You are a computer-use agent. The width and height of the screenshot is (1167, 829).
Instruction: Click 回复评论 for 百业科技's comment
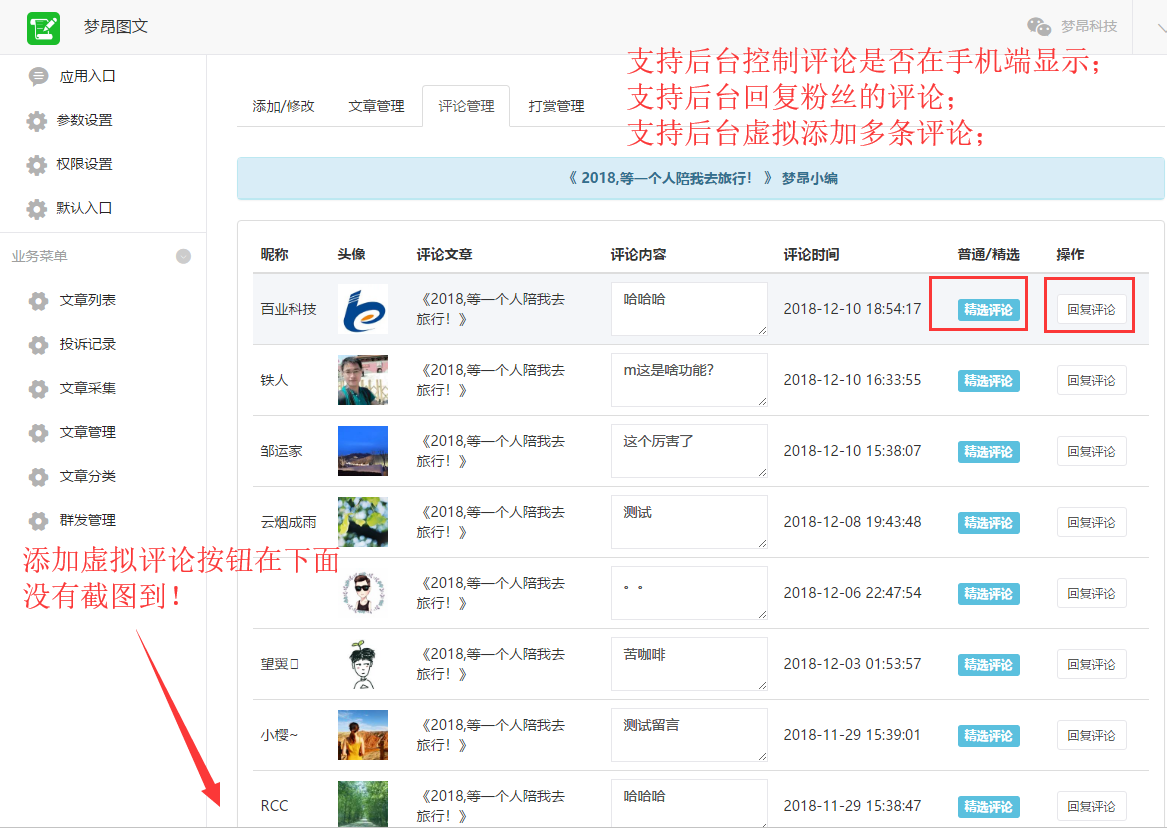point(1091,310)
